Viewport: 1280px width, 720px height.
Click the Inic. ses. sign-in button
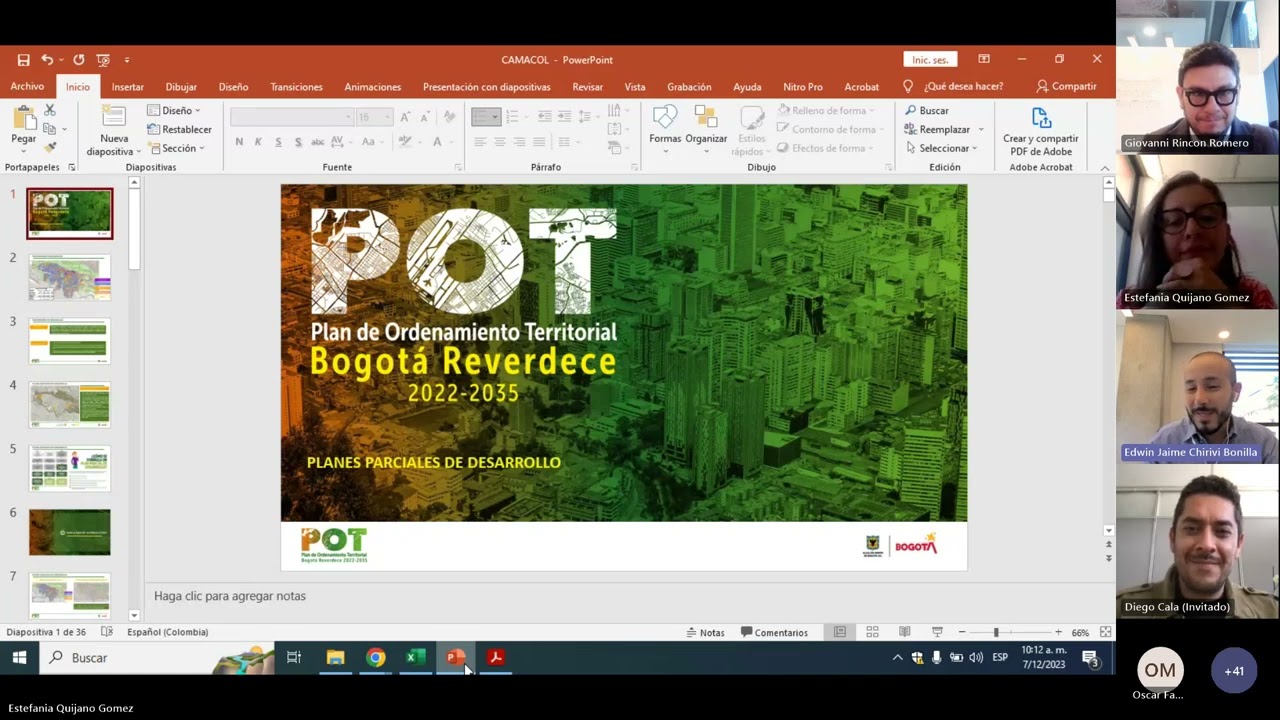(930, 60)
